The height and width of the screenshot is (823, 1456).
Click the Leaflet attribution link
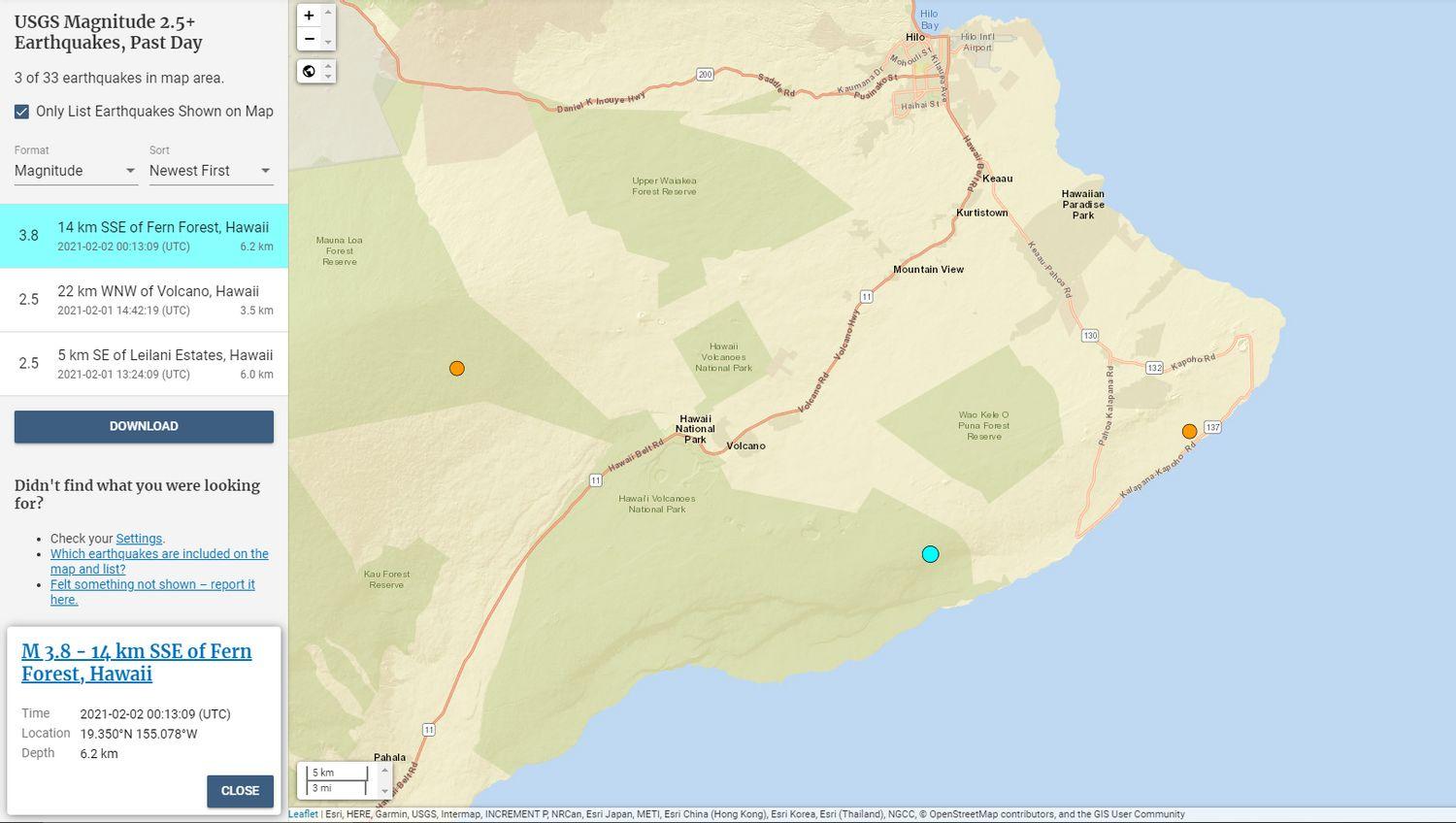point(303,814)
